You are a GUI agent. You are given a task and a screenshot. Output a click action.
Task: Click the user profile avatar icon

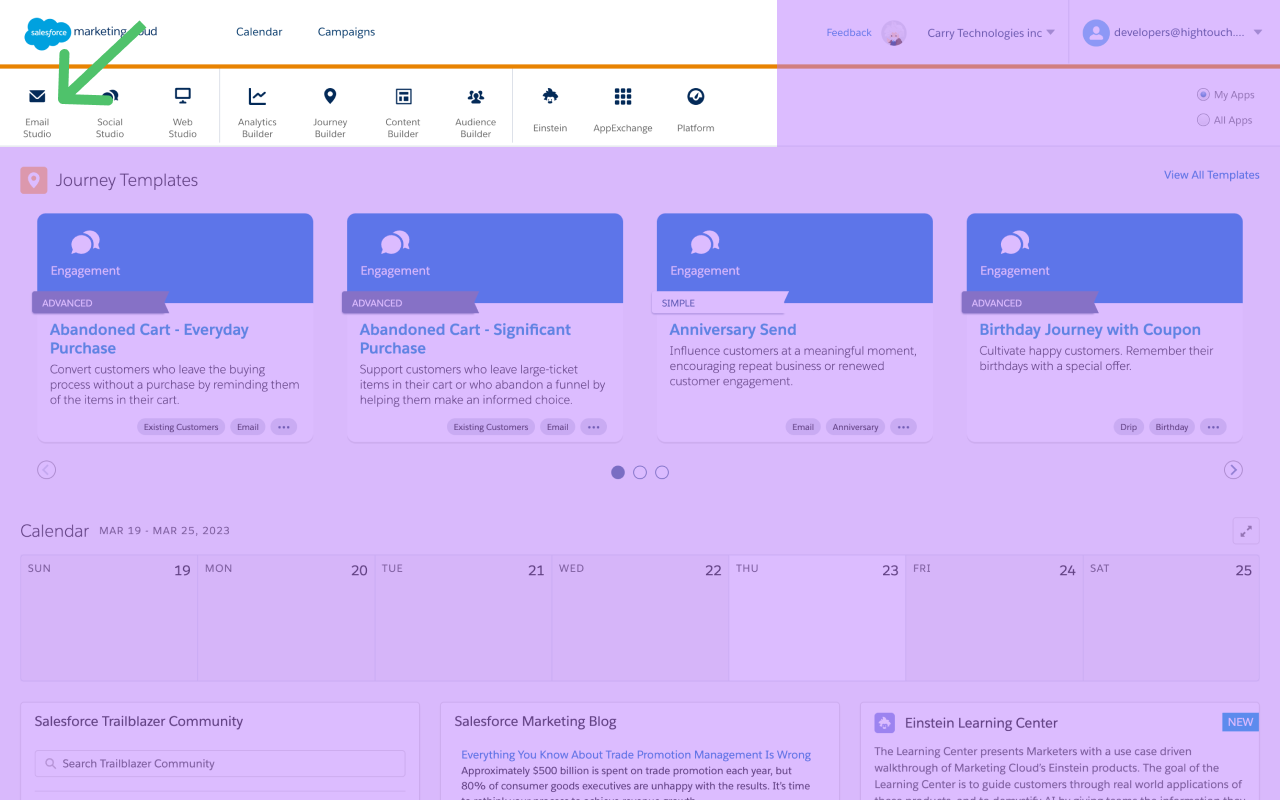(x=1096, y=33)
